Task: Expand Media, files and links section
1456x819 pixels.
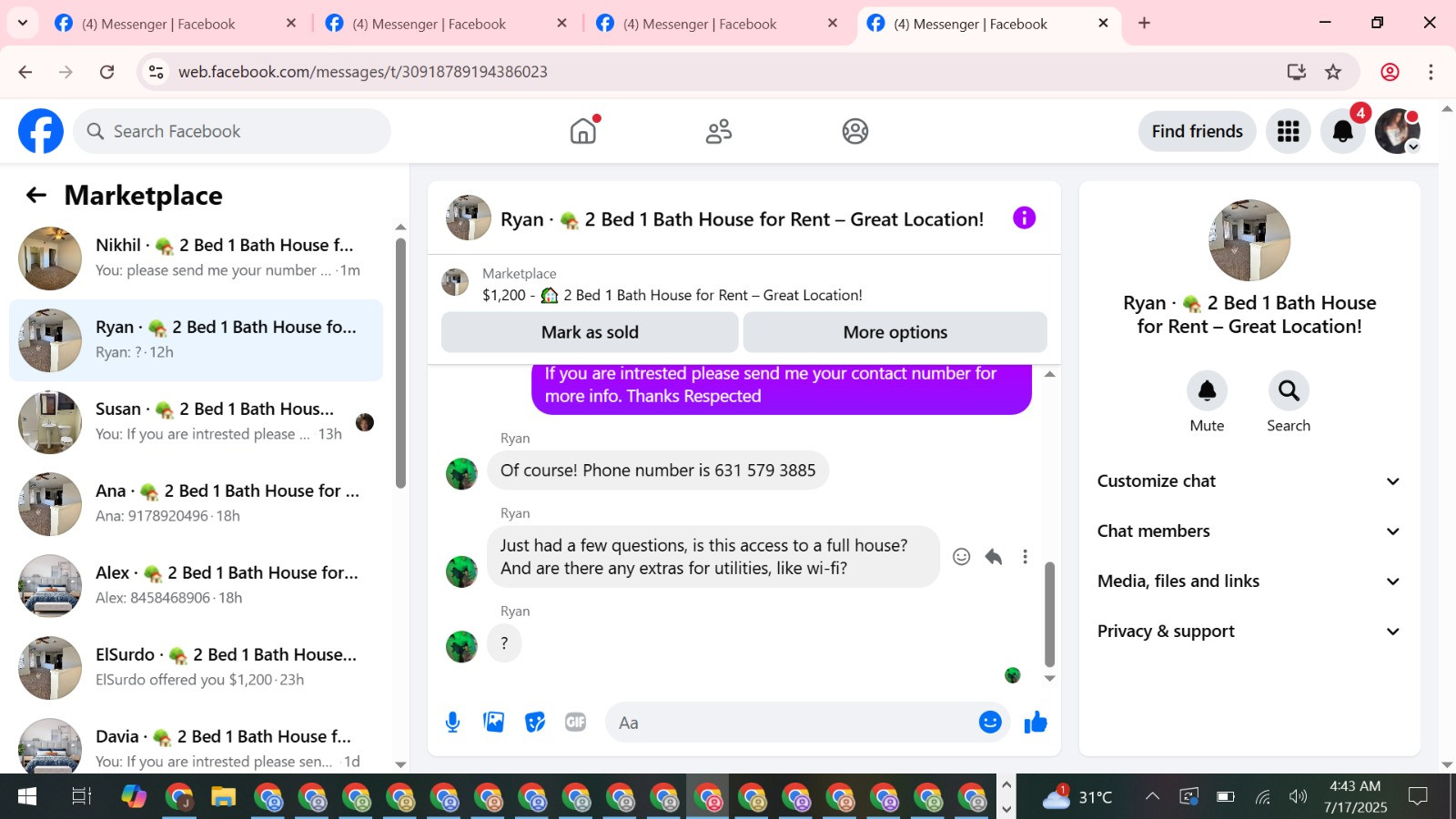Action: point(1249,581)
